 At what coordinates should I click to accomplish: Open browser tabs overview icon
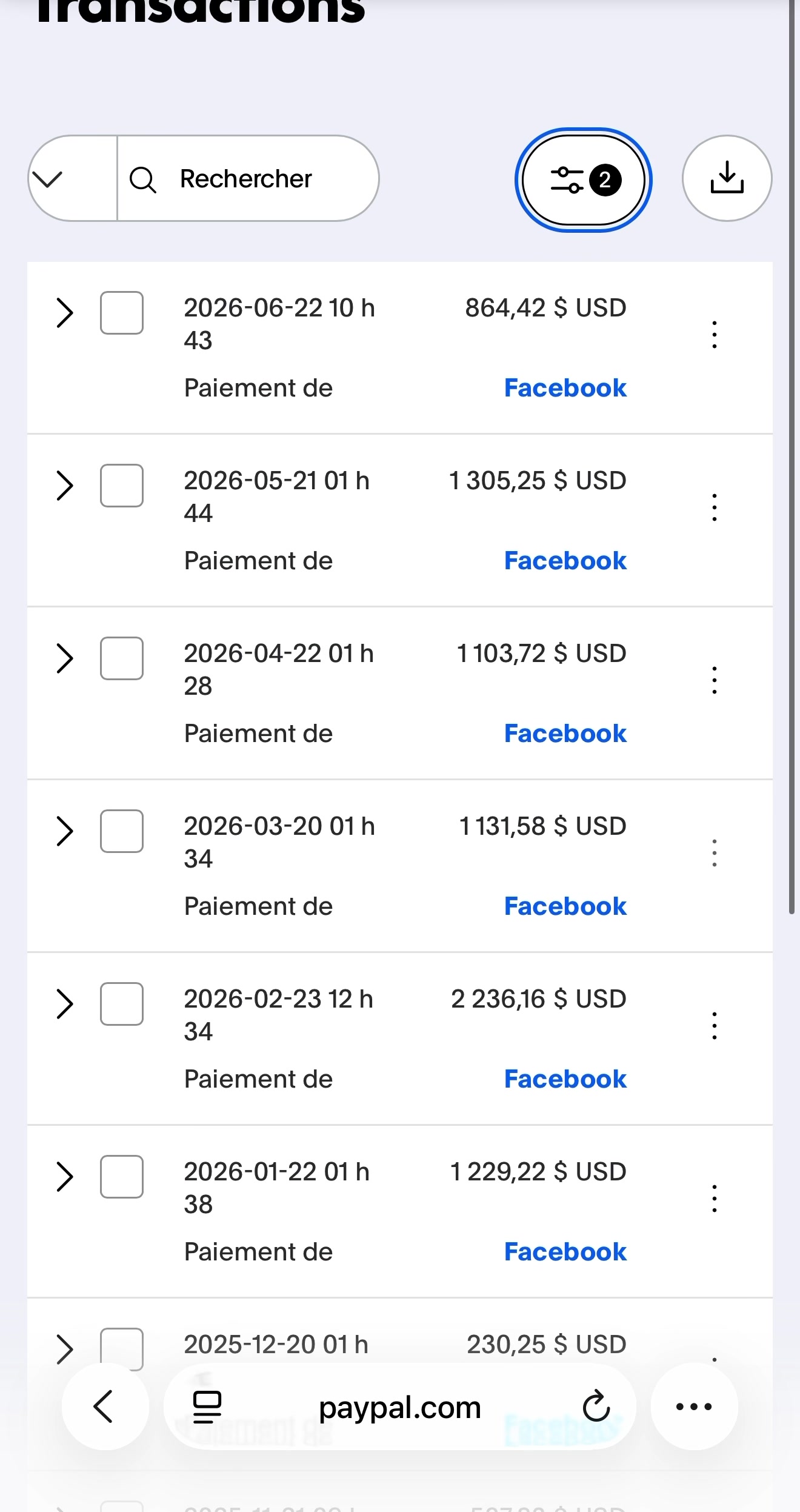[x=207, y=1407]
